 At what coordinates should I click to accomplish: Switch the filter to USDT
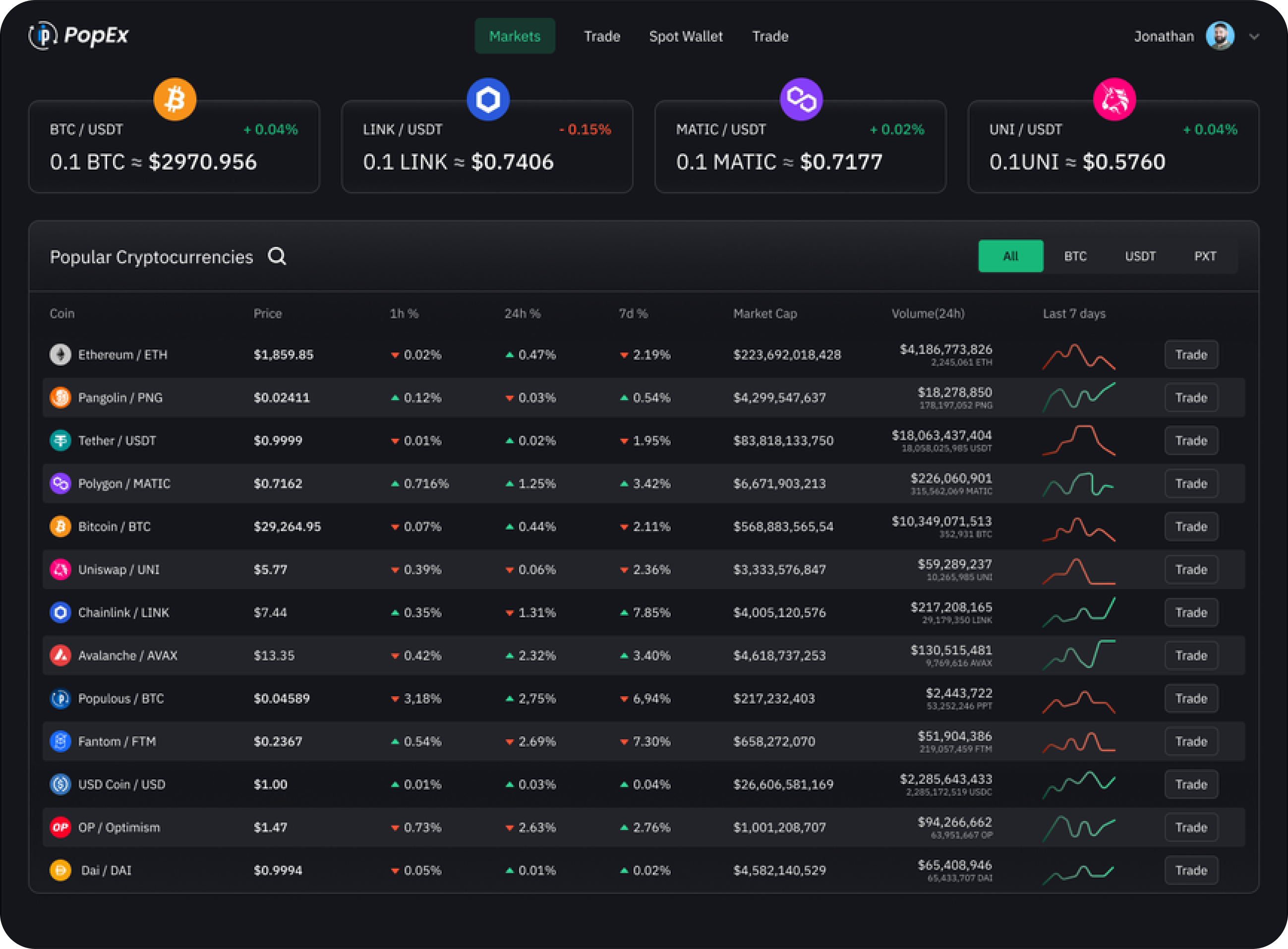[1140, 256]
